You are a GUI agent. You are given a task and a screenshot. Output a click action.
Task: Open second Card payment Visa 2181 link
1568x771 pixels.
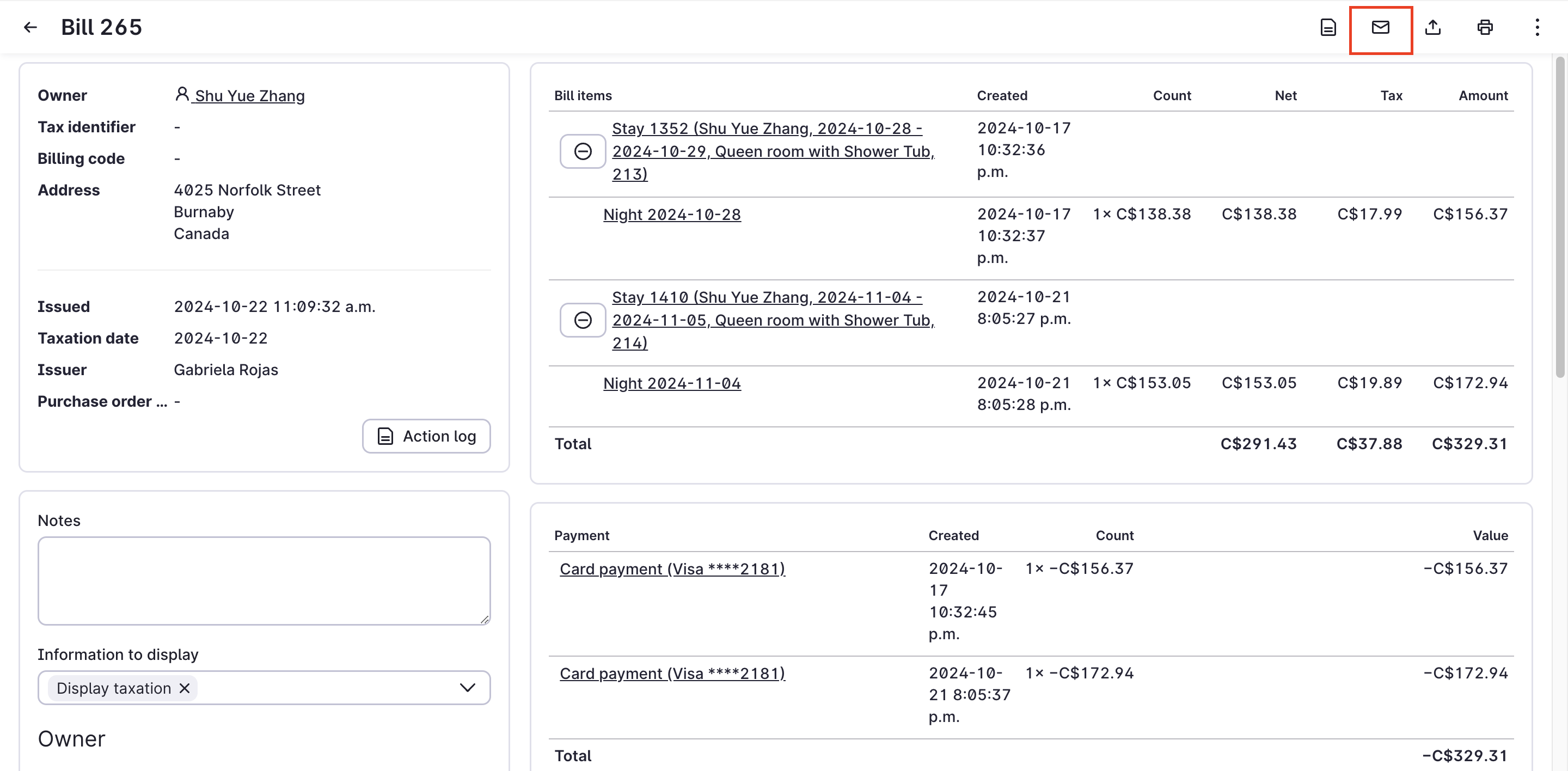tap(672, 674)
